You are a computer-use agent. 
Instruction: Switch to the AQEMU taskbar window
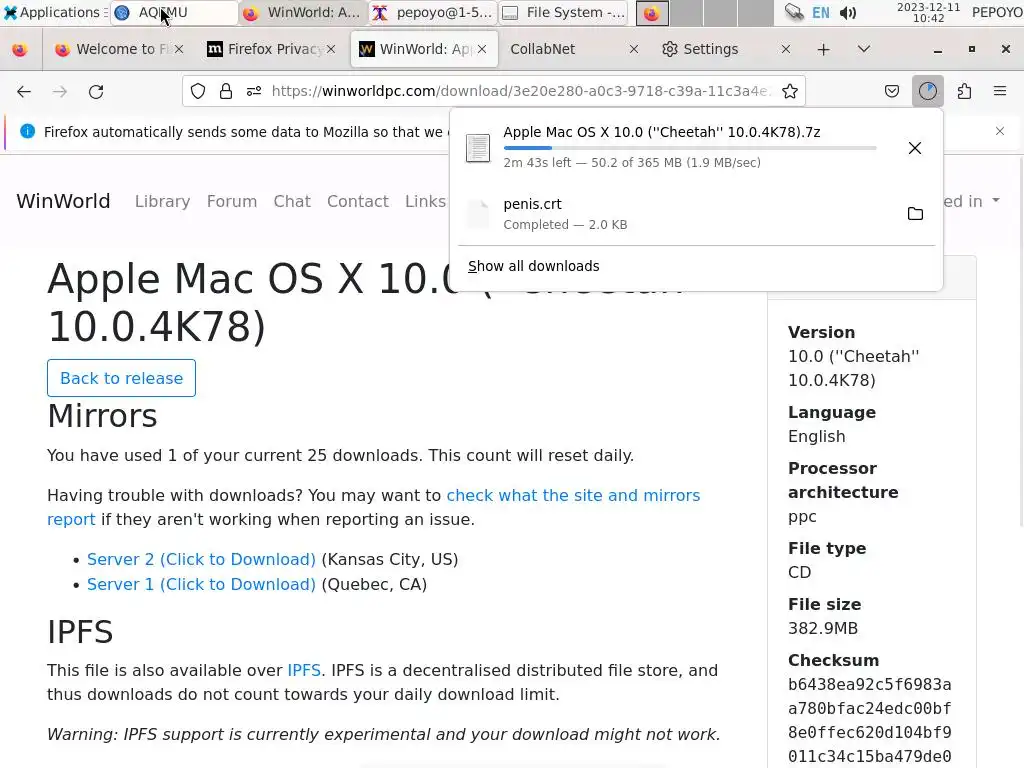click(174, 13)
